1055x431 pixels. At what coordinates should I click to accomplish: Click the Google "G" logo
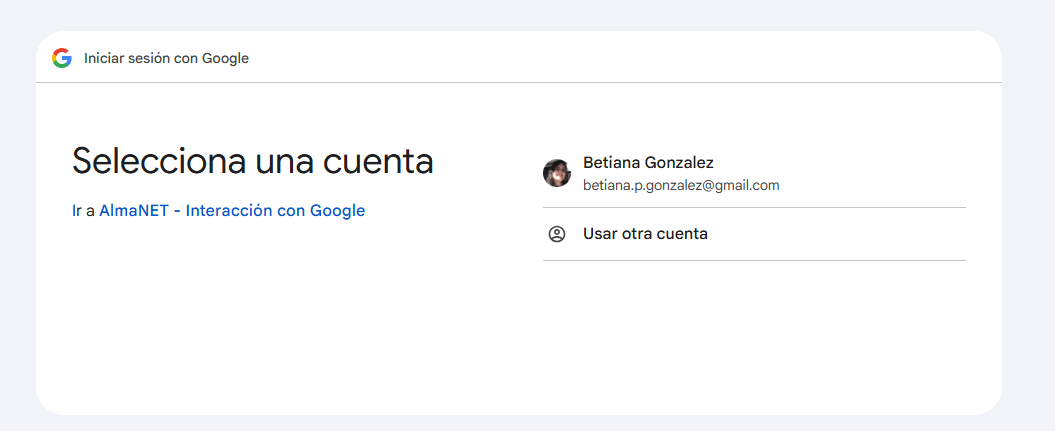62,58
